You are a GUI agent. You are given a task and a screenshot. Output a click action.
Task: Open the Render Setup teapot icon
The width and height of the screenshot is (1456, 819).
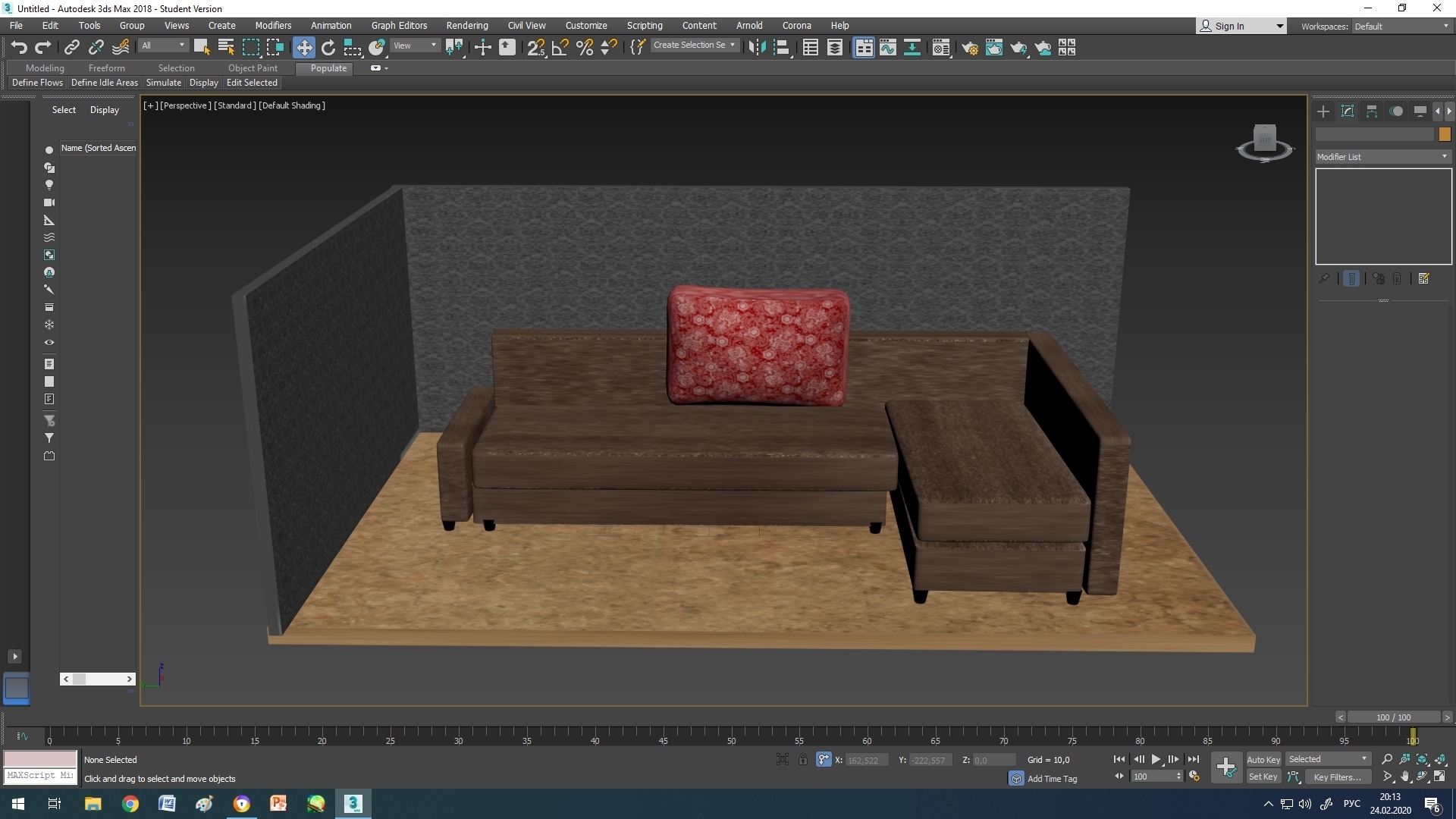(x=969, y=48)
